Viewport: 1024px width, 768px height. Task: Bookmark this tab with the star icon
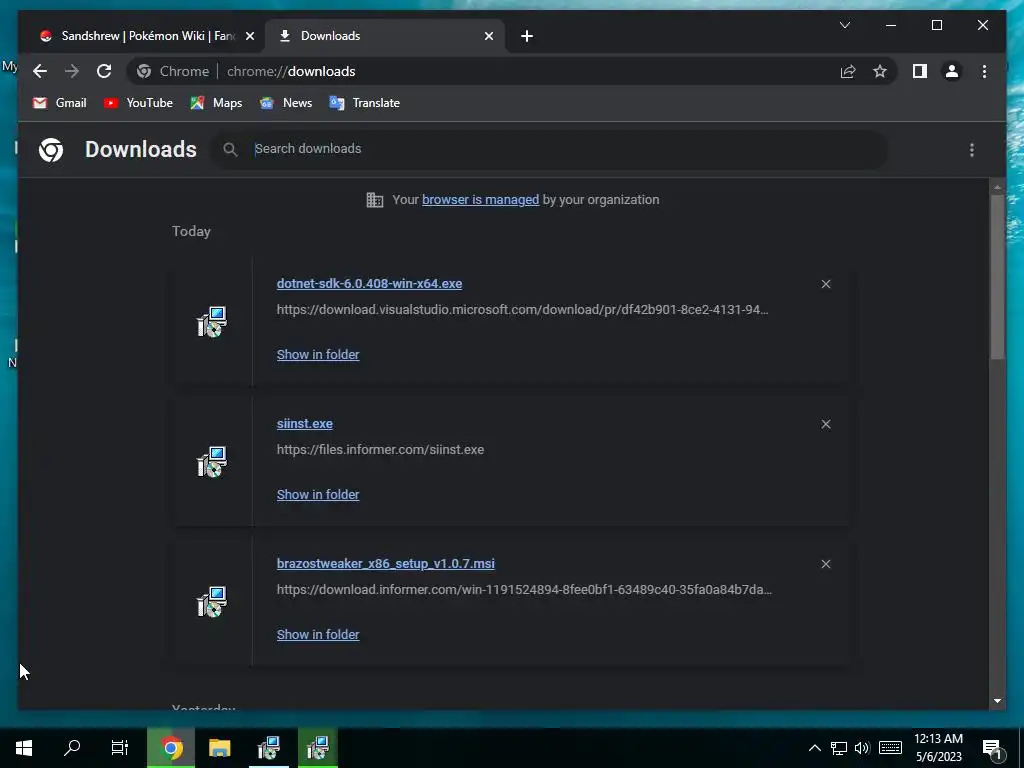880,71
